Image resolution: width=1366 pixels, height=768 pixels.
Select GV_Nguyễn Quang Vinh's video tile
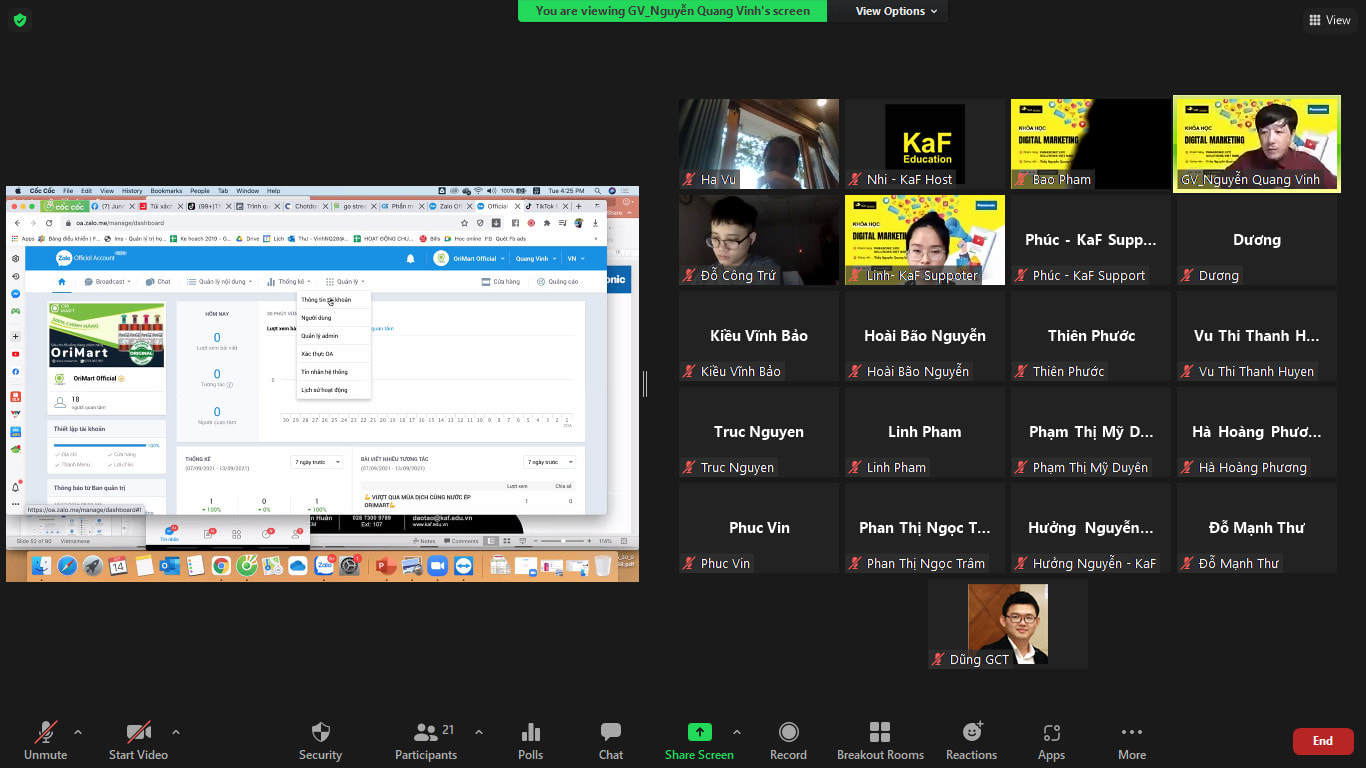point(1257,144)
